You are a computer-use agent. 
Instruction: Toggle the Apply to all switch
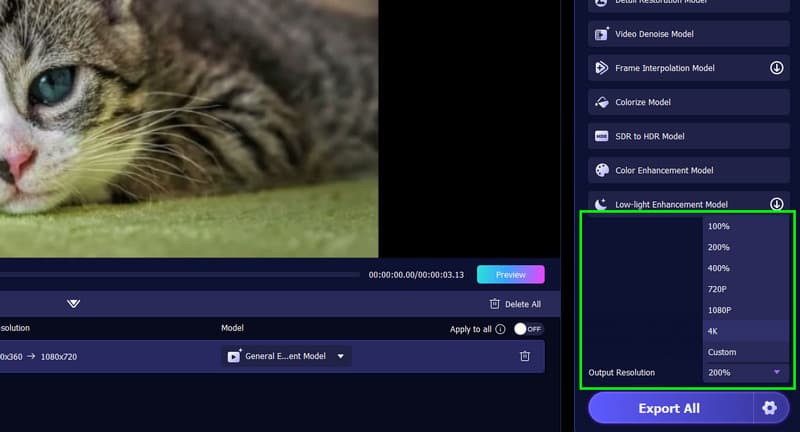528,329
